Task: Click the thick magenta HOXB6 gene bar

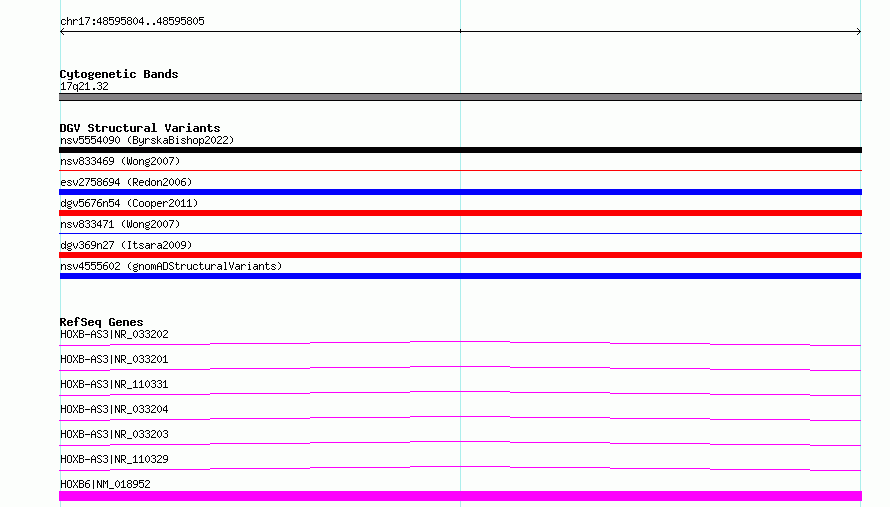Action: click(x=460, y=496)
